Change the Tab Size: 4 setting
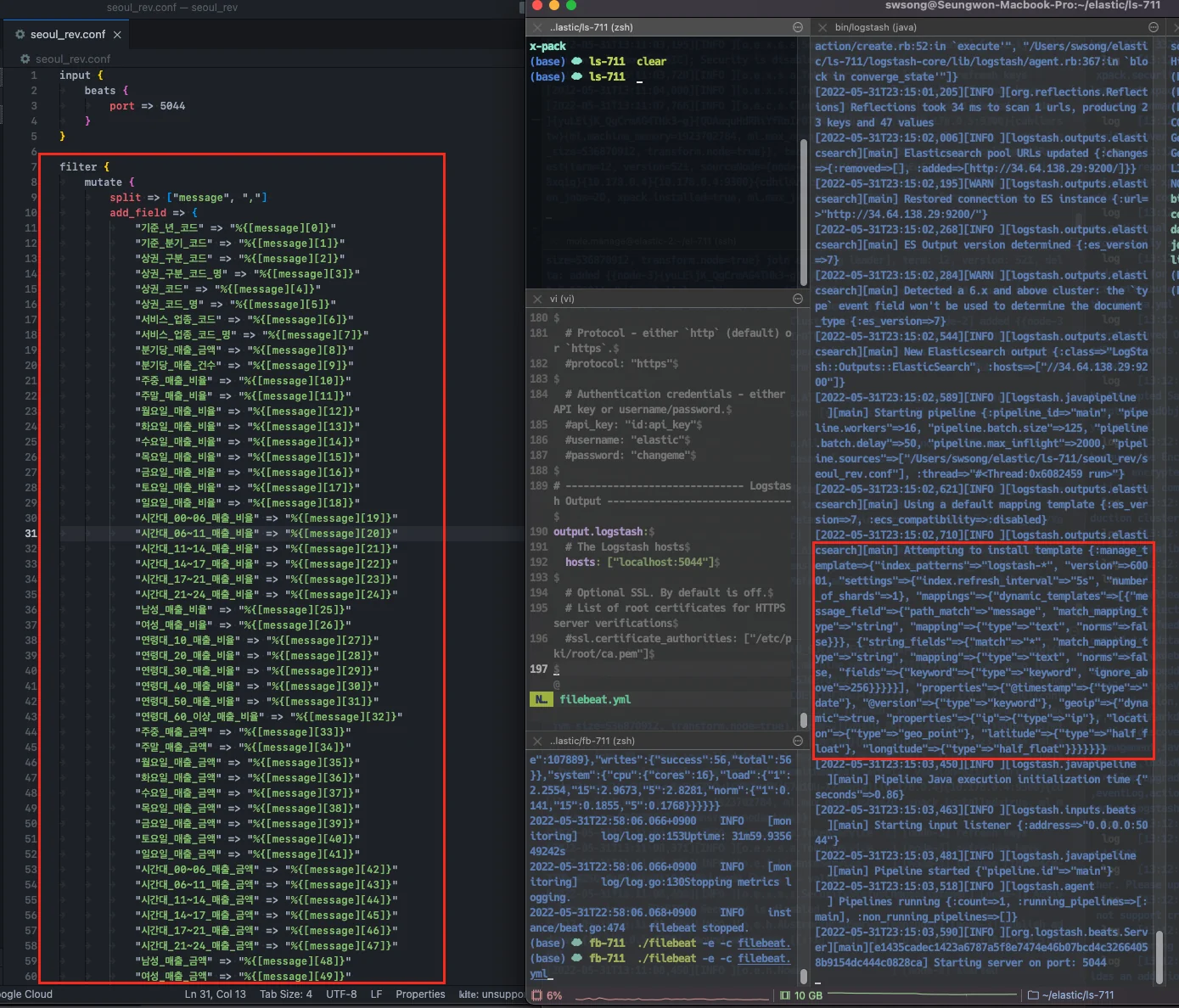 click(x=285, y=994)
